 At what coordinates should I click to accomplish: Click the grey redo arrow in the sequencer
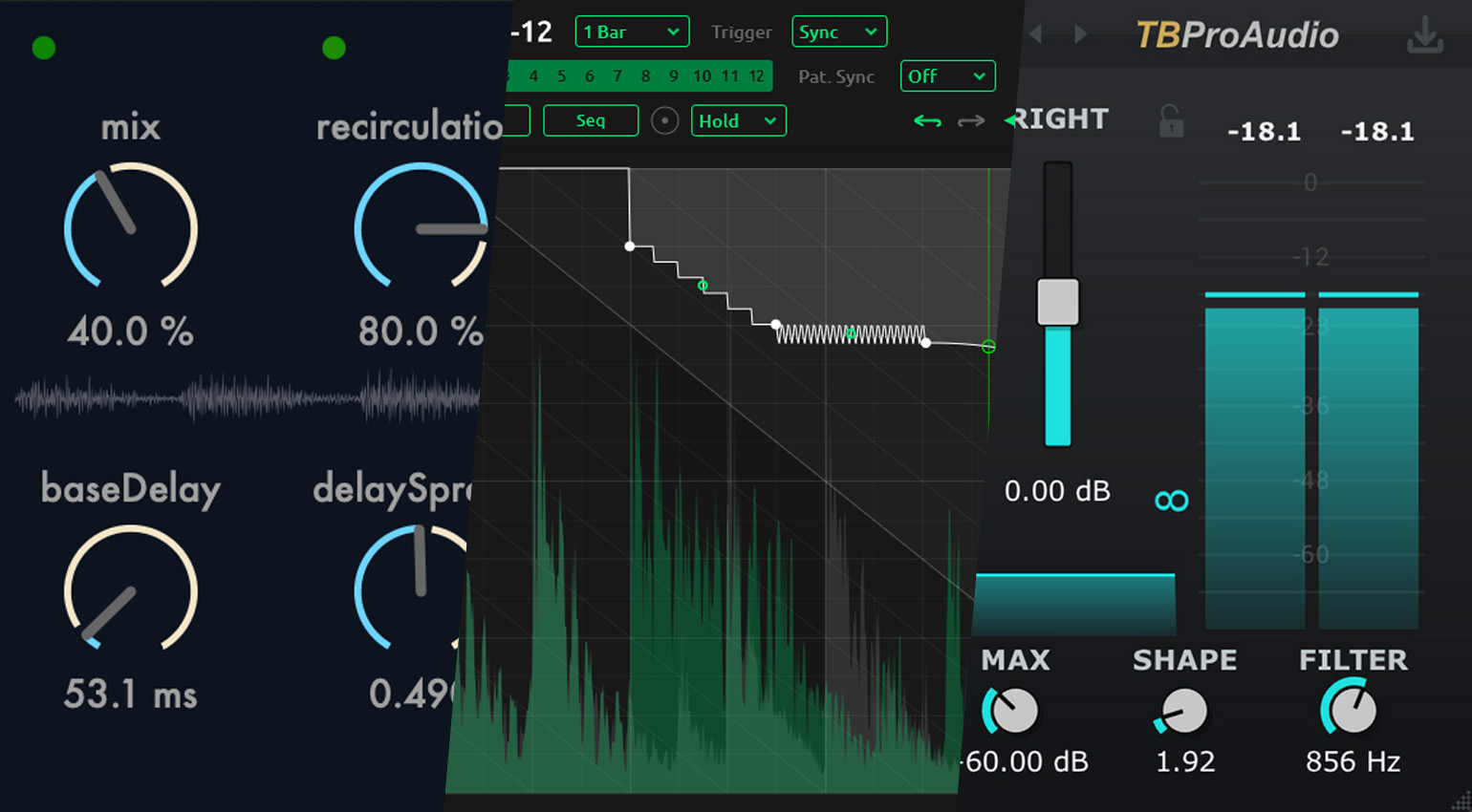(x=969, y=121)
